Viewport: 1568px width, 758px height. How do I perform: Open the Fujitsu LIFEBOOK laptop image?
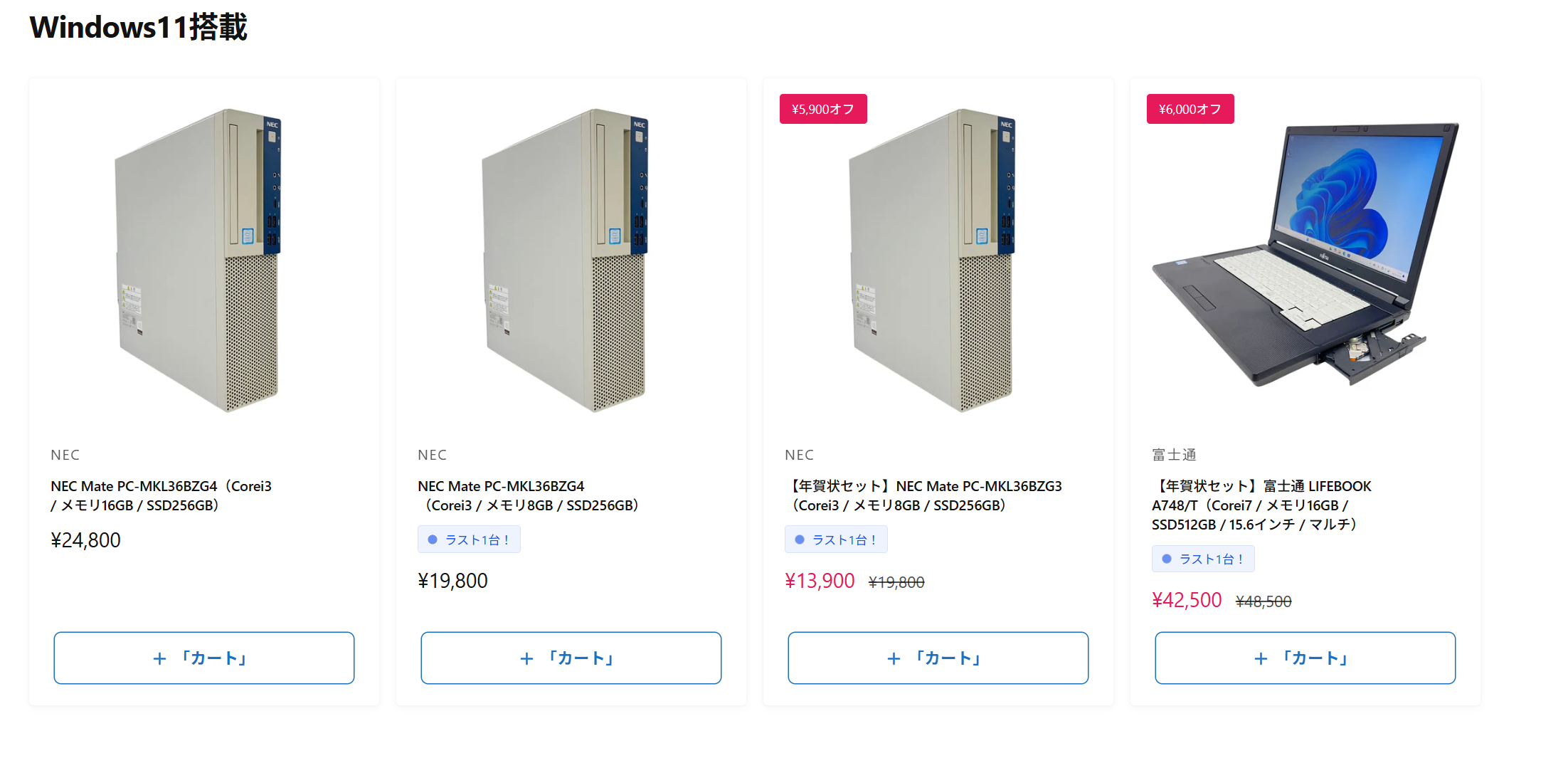point(1305,256)
